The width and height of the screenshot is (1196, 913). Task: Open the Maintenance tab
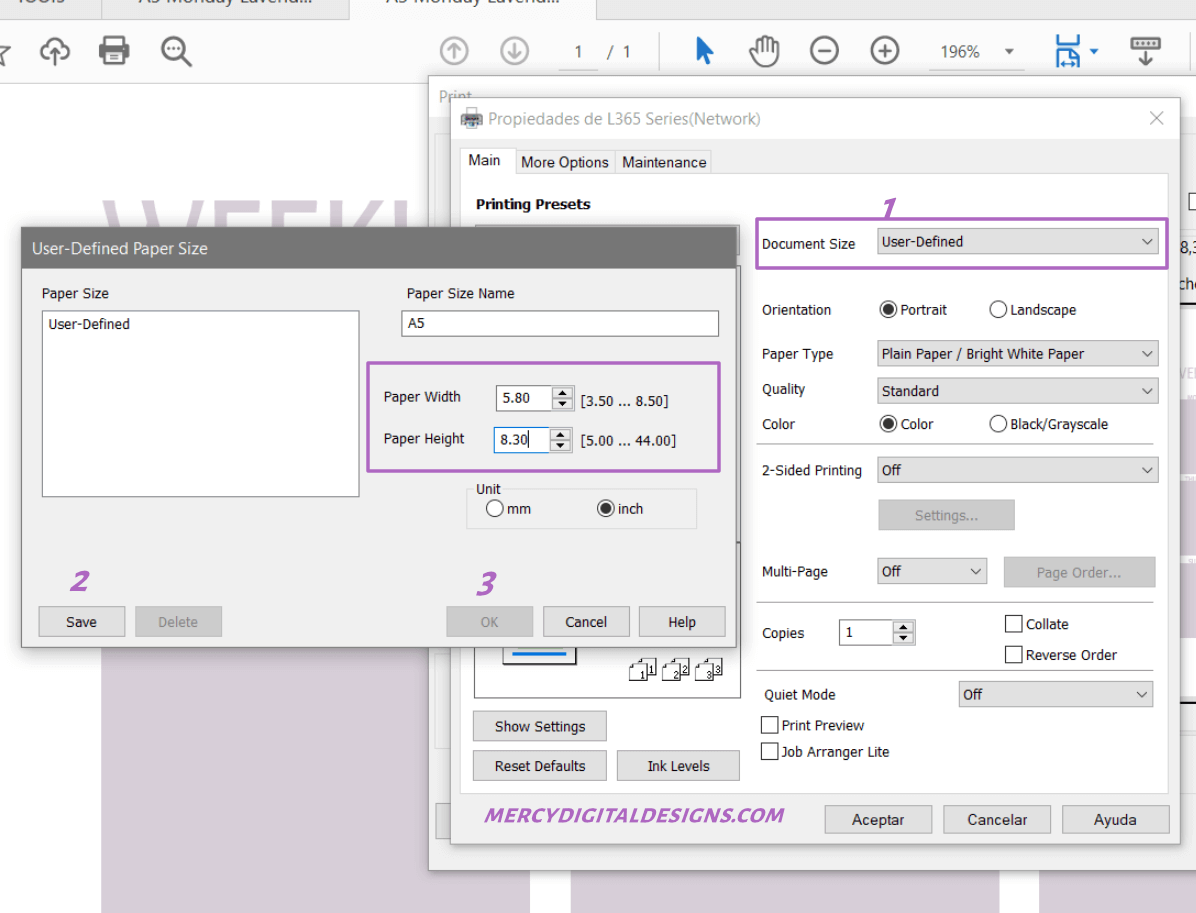(663, 161)
